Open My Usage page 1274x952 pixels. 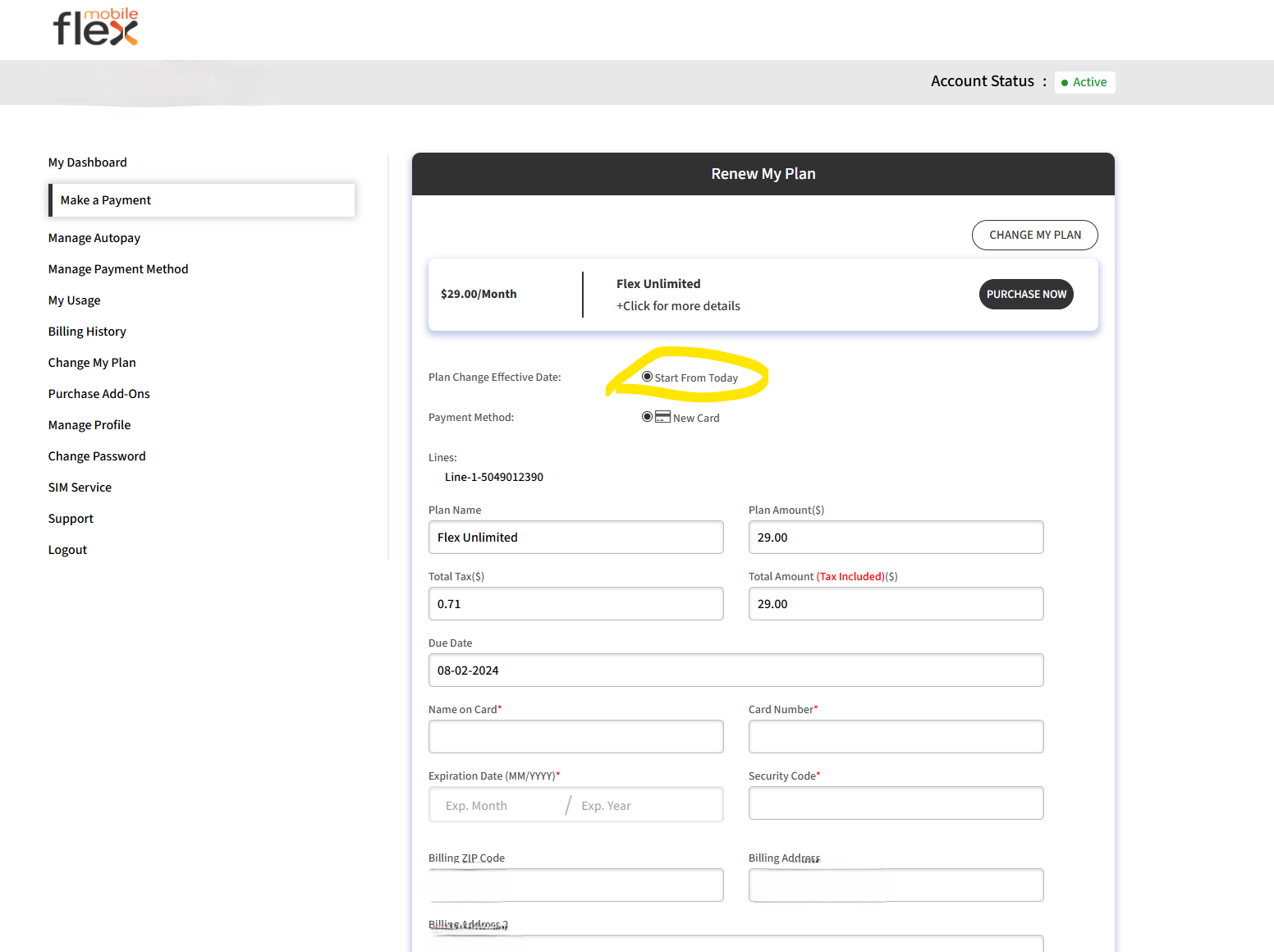coord(74,300)
